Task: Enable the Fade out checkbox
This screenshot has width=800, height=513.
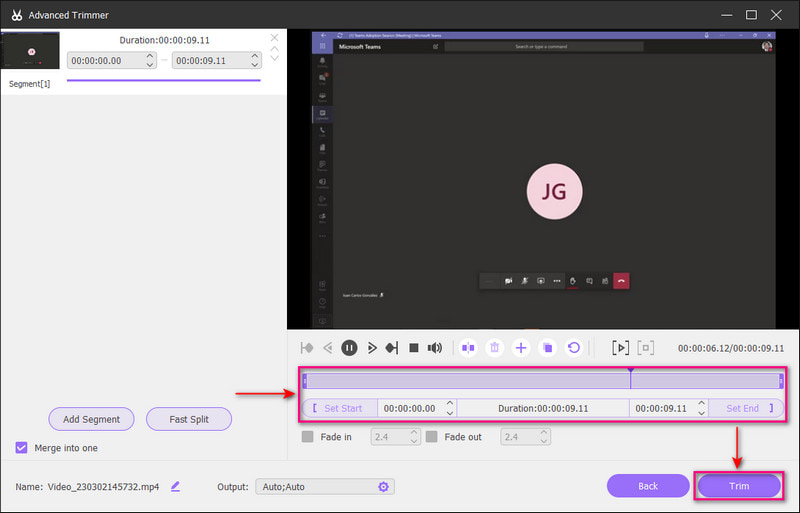Action: (x=432, y=437)
